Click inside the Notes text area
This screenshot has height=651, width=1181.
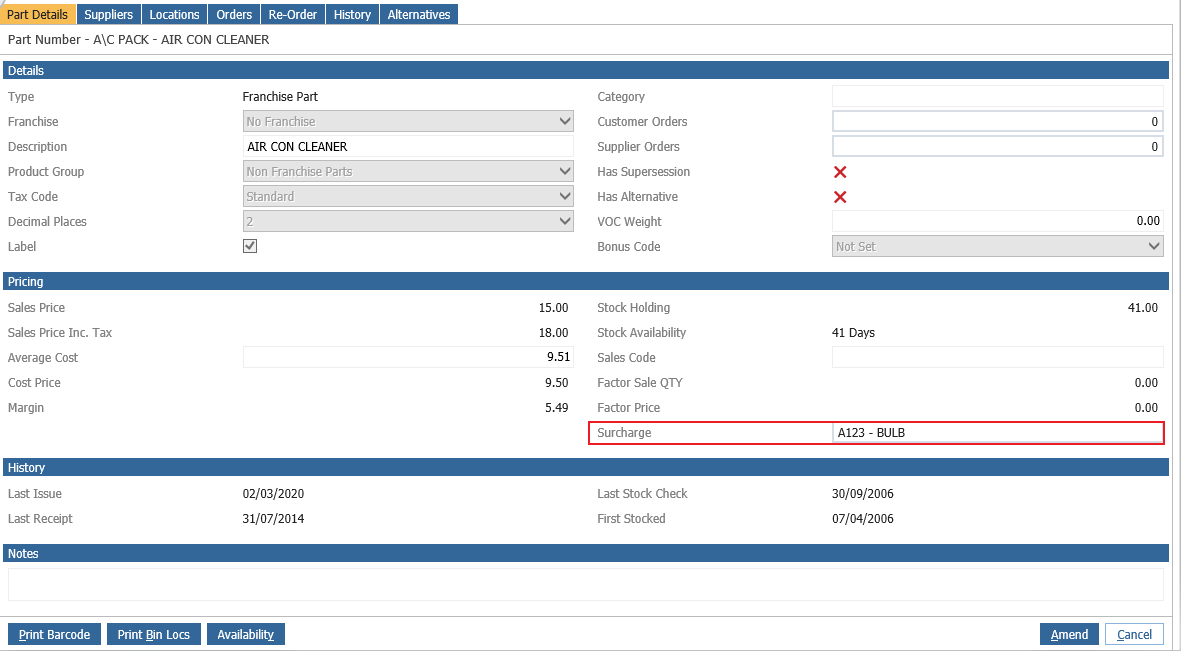pos(585,584)
